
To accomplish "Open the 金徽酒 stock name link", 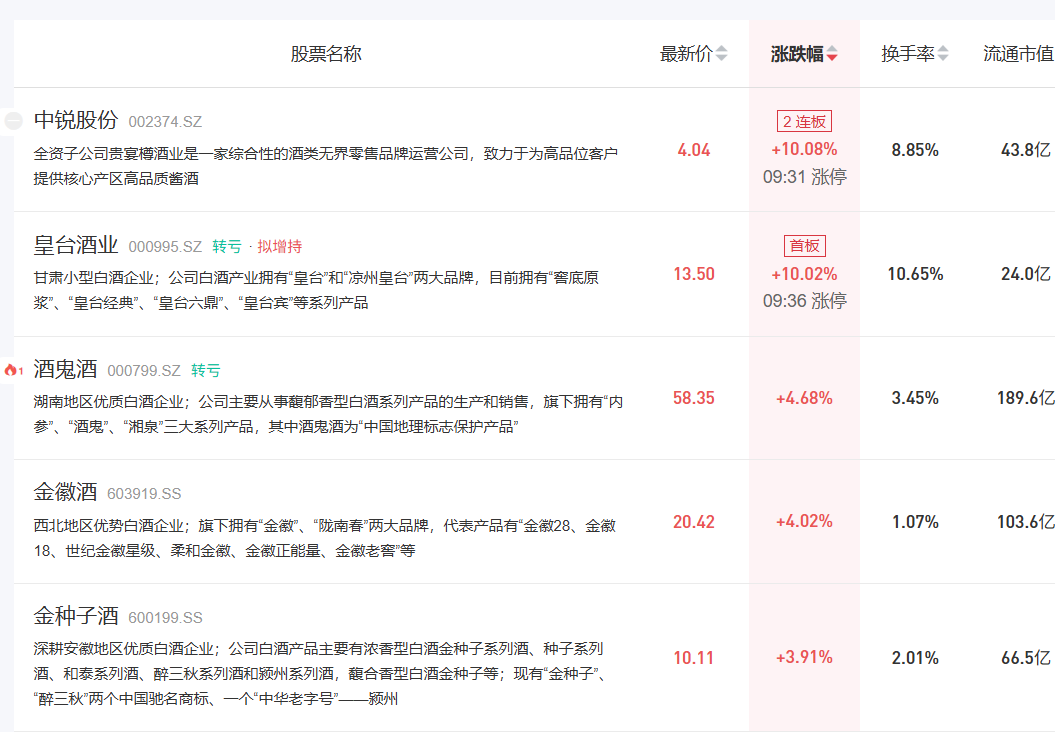I will coord(65,492).
